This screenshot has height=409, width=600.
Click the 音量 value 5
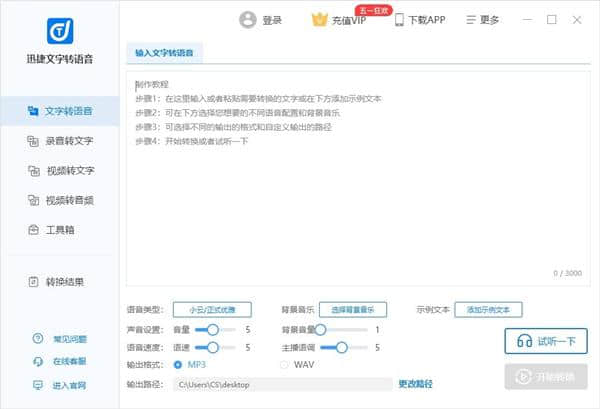click(x=248, y=329)
